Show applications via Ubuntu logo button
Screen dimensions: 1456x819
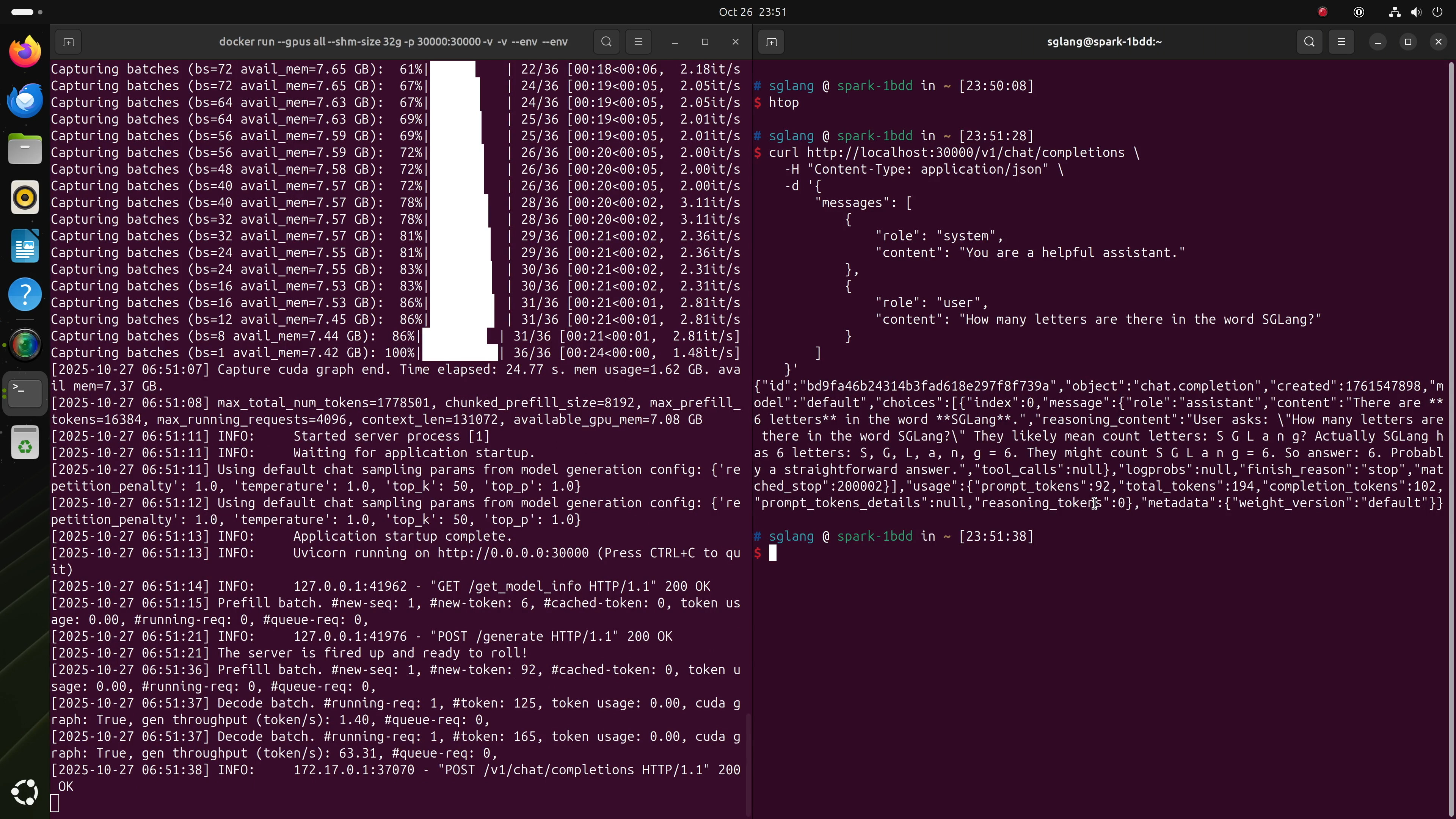25,792
